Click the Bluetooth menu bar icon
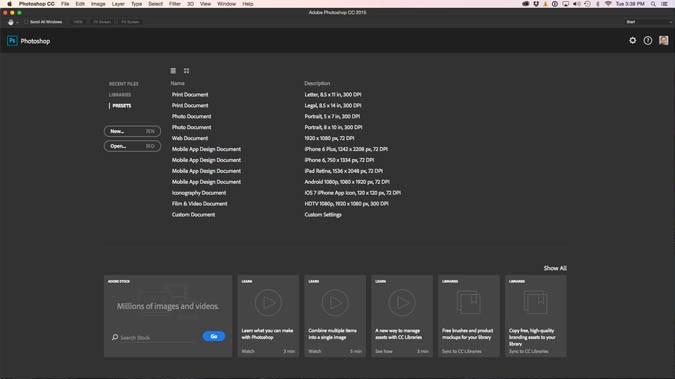The height and width of the screenshot is (379, 675). coord(598,4)
